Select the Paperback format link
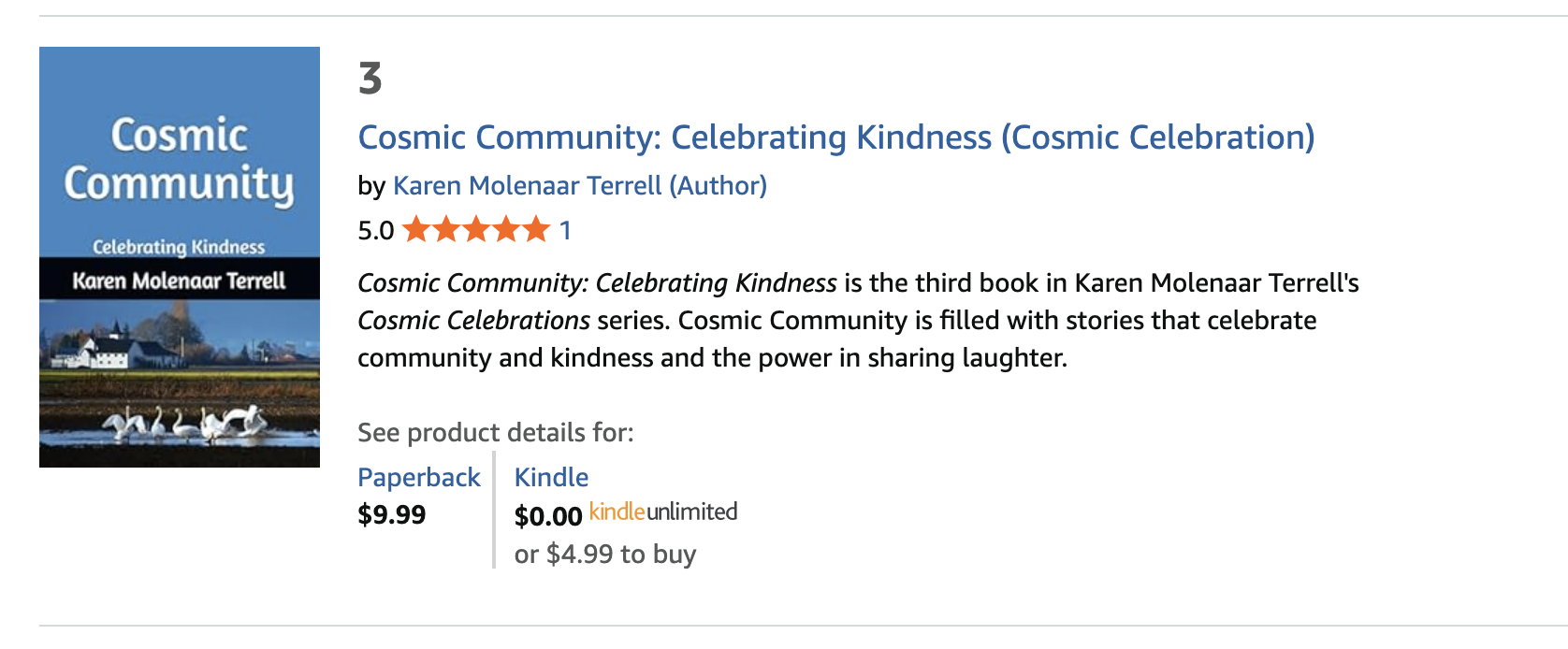 pyautogui.click(x=418, y=478)
